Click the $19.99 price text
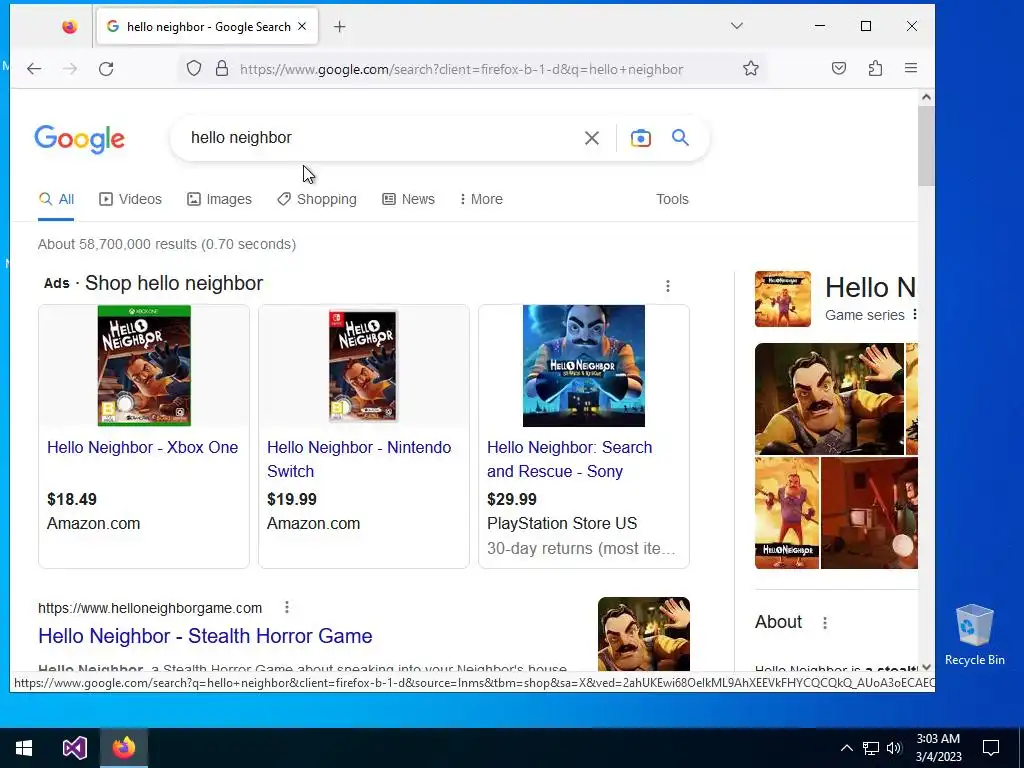 click(292, 500)
